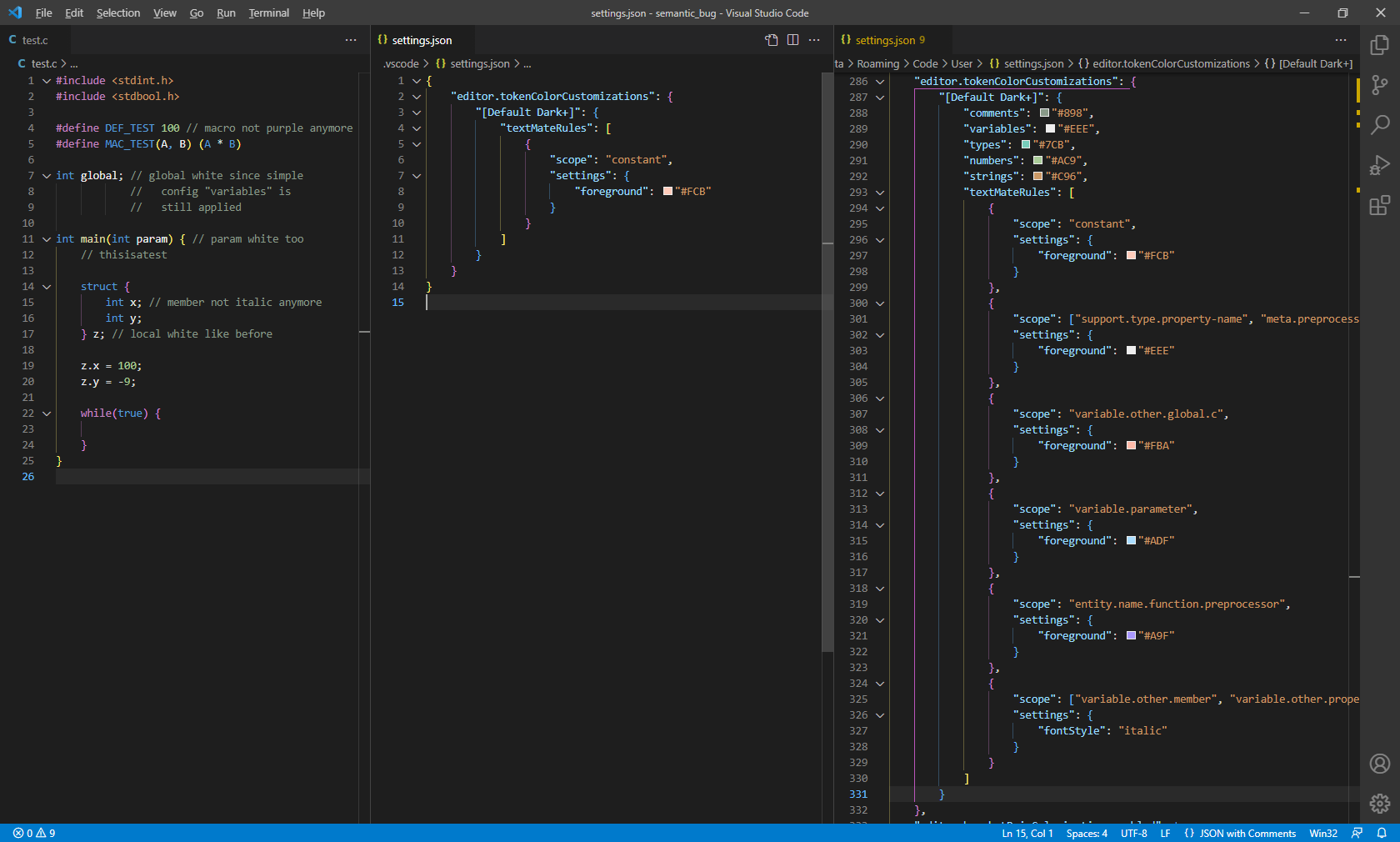
Task: Click the #ADF color swatch
Action: (x=1131, y=541)
